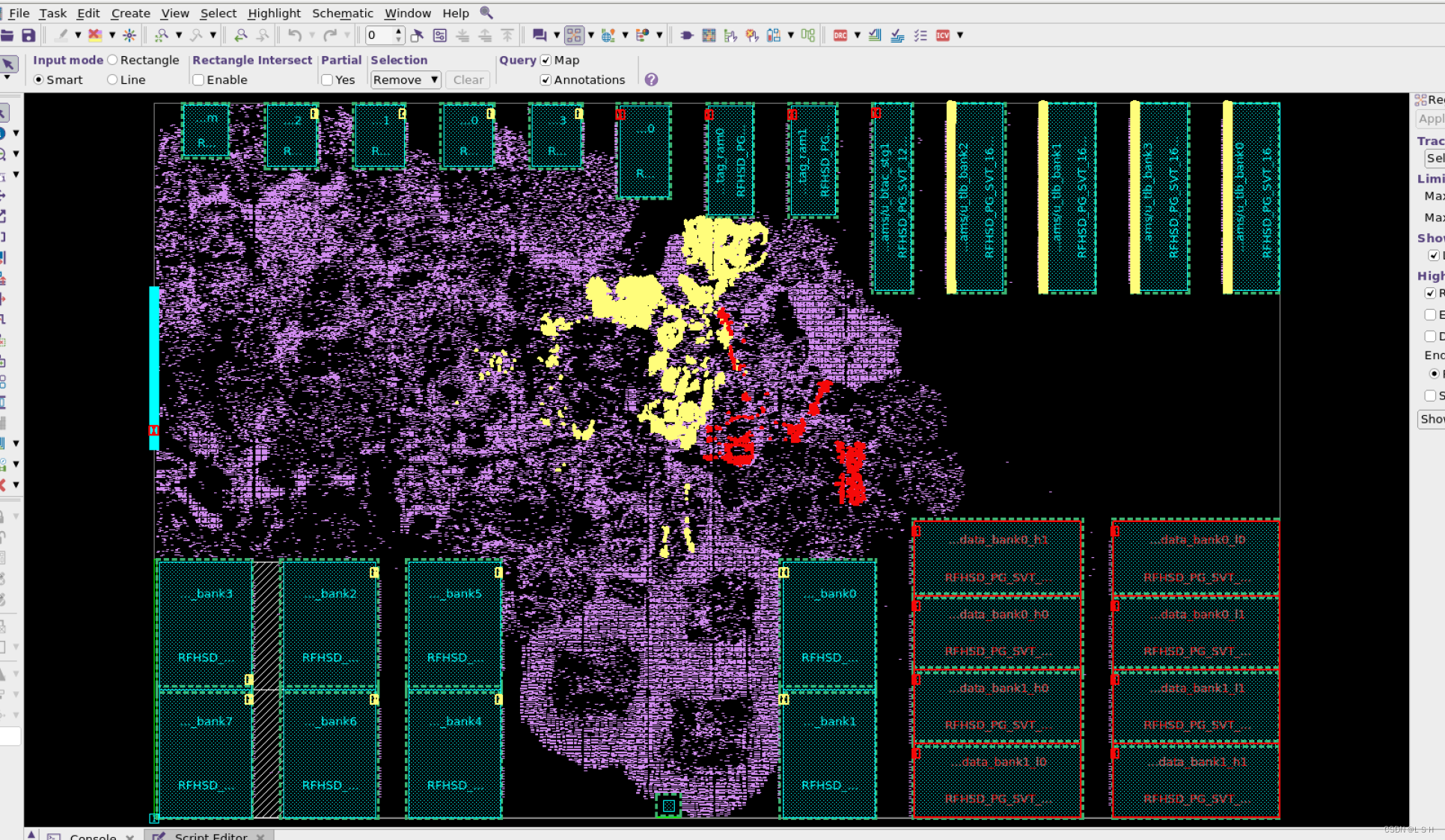The width and height of the screenshot is (1445, 840).
Task: Open a design file
Action: pyautogui.click(x=10, y=34)
